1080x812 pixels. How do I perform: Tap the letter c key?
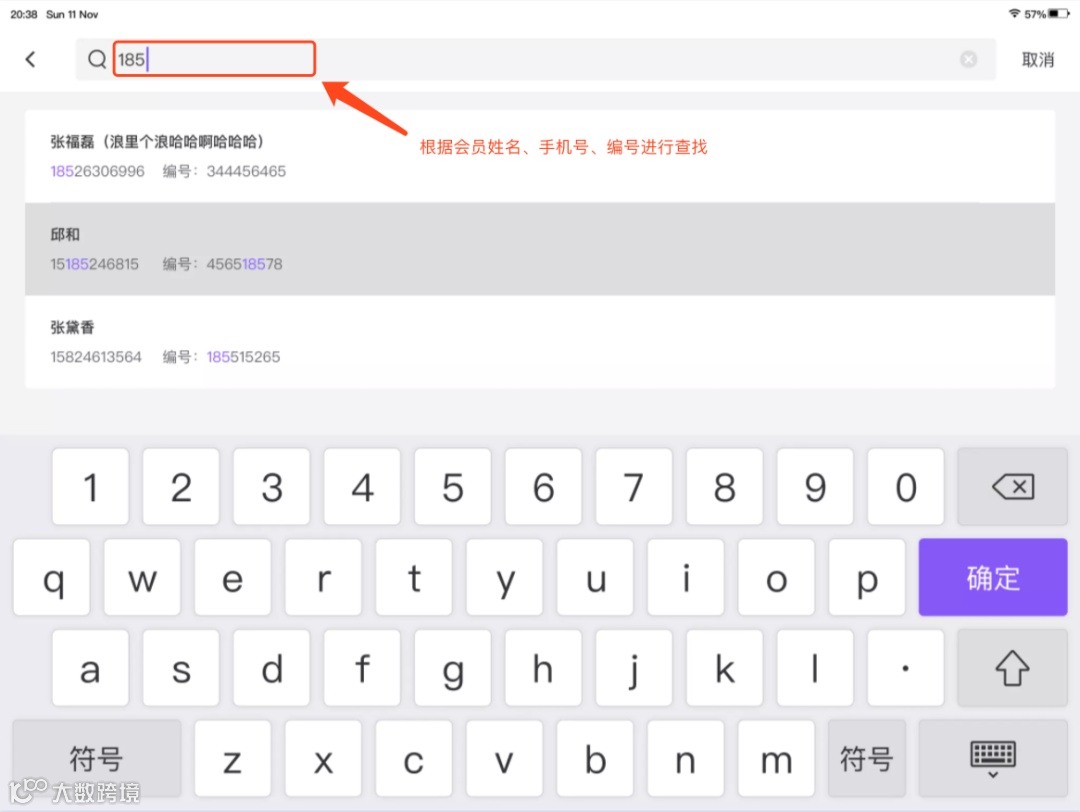(414, 758)
